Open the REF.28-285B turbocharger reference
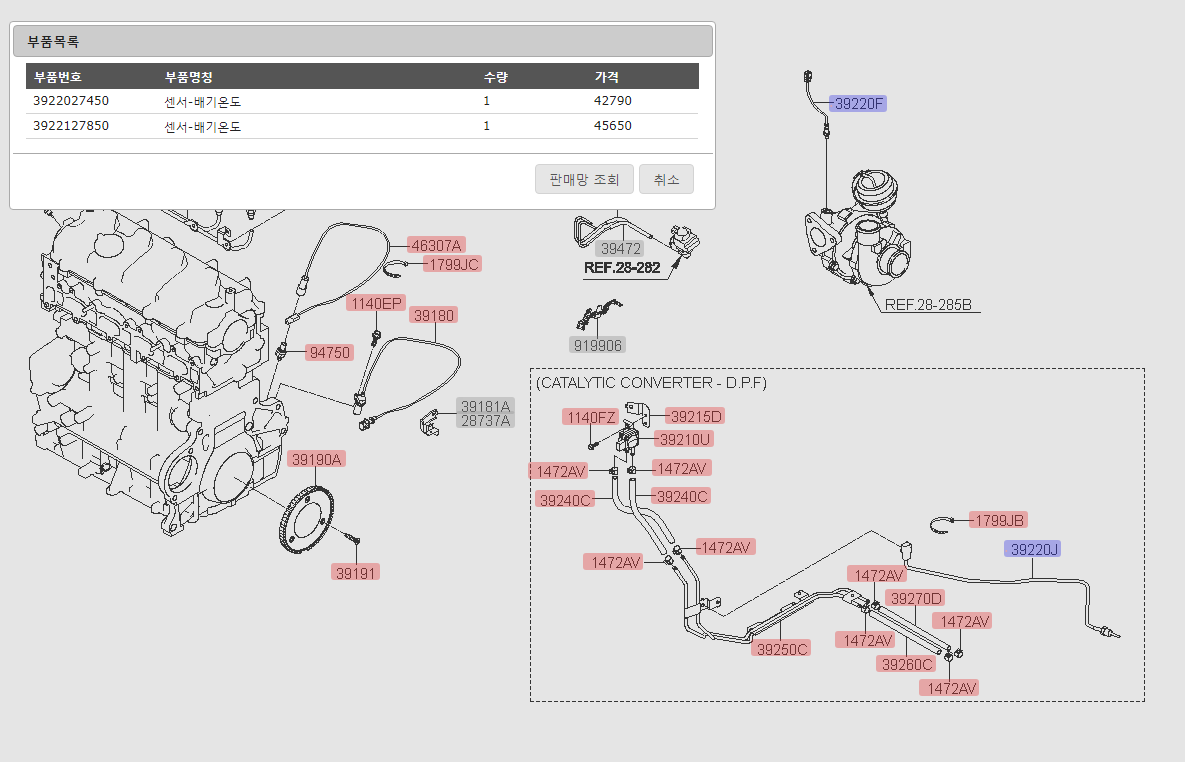This screenshot has width=1185, height=762. pos(928,305)
